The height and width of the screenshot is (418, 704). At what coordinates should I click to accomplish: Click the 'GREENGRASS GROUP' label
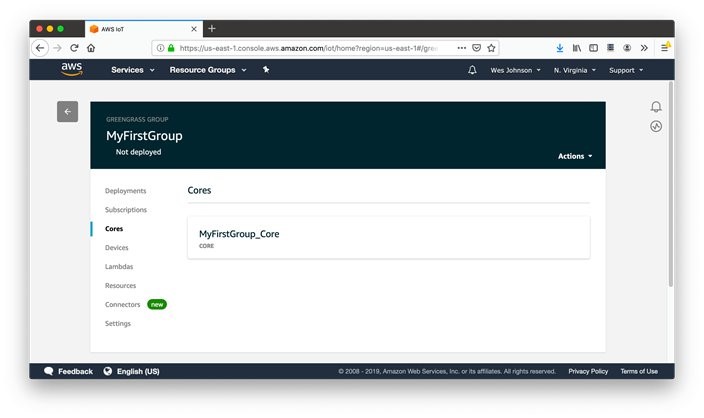click(x=137, y=119)
